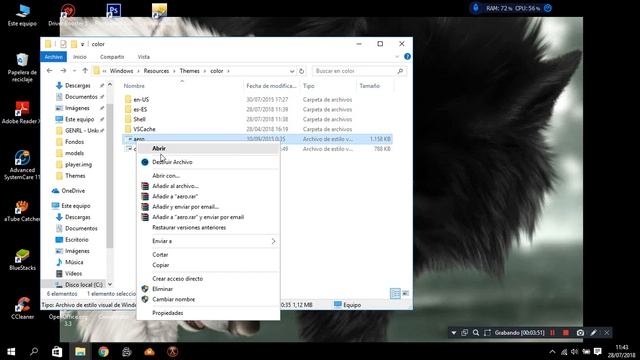Open the Vista ribbon tab
The image size is (640, 360).
click(x=144, y=57)
